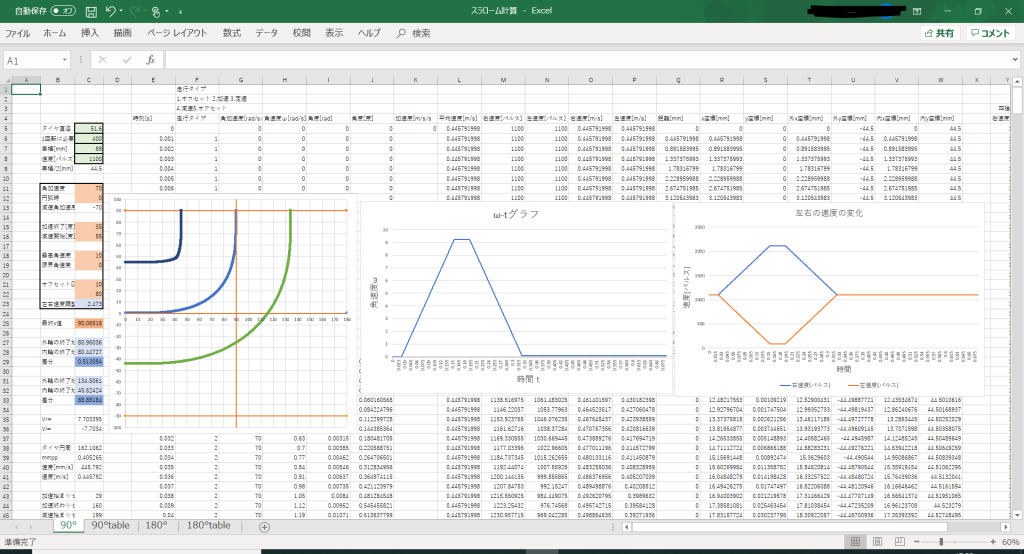The image size is (1024, 554).
Task: Click the 時間 t axis title
Action: pyautogui.click(x=528, y=379)
